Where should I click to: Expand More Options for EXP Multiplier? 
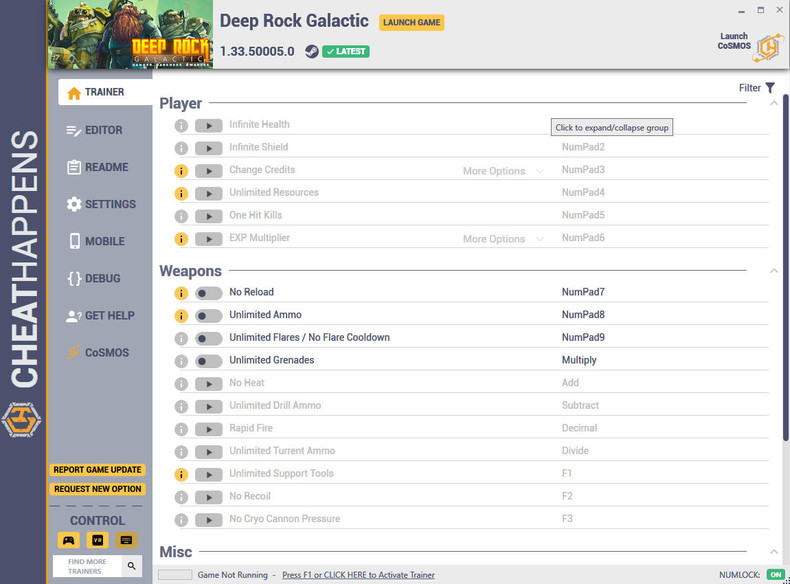[x=503, y=239]
